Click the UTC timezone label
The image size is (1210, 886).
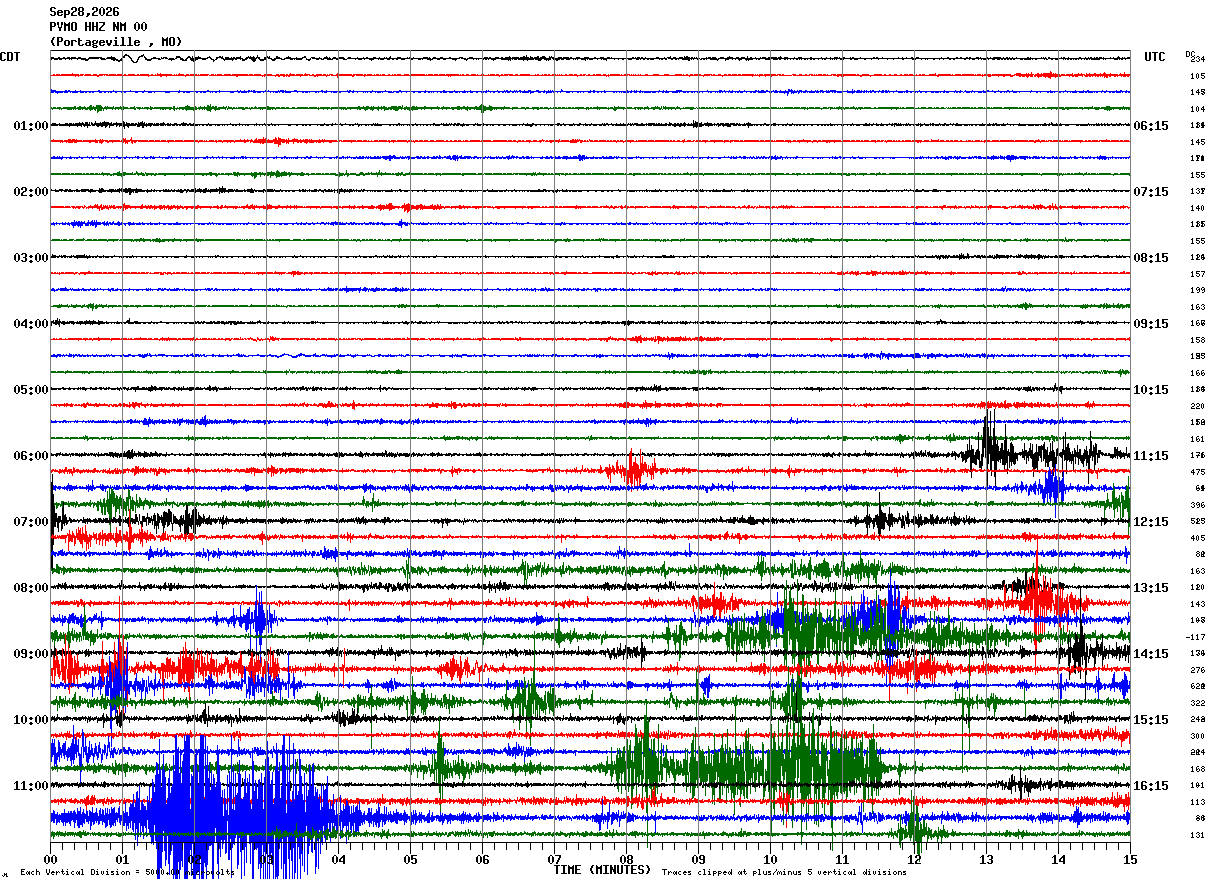coord(1155,57)
